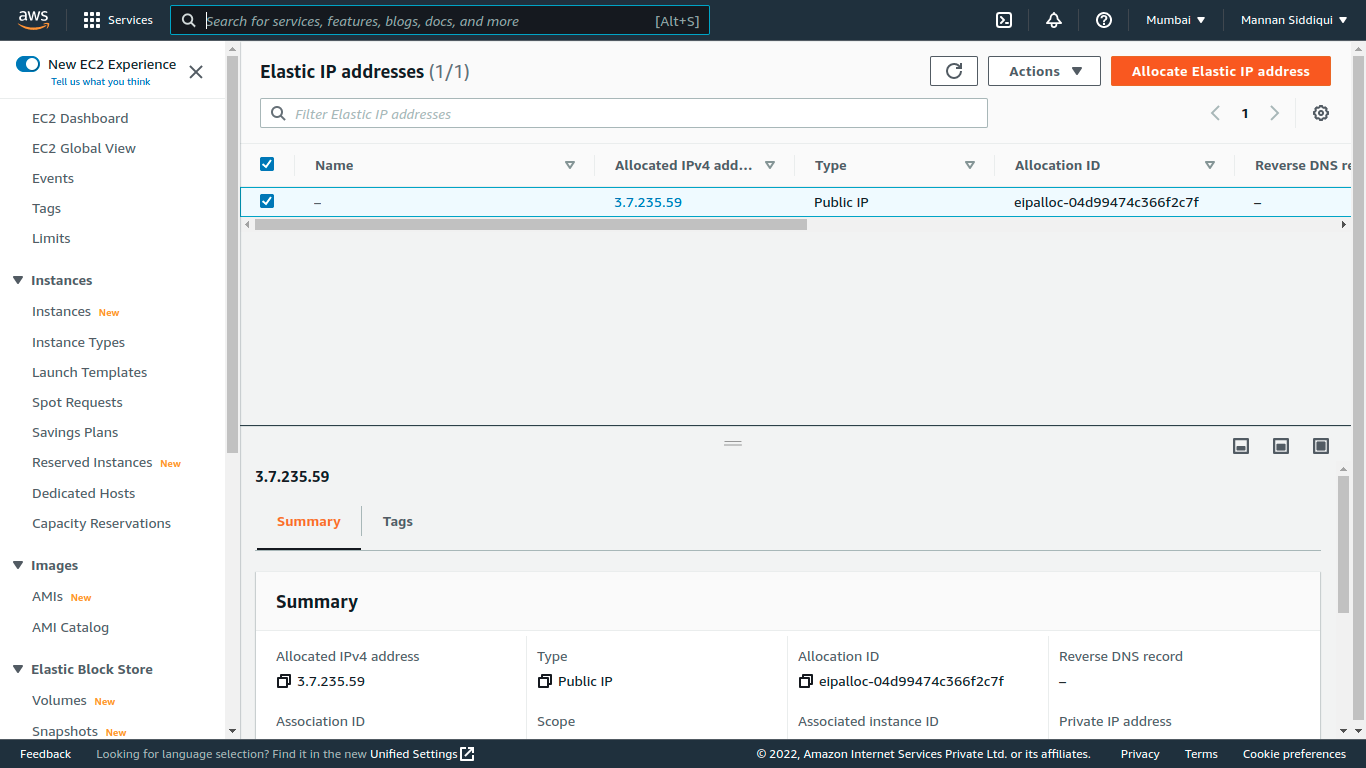
Task: Click the table's horizontal scrollbar
Action: (x=530, y=224)
